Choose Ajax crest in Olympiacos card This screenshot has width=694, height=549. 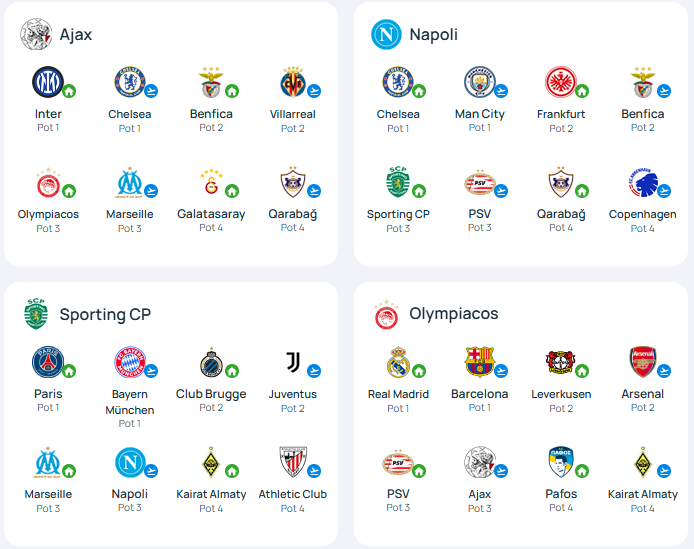(479, 462)
